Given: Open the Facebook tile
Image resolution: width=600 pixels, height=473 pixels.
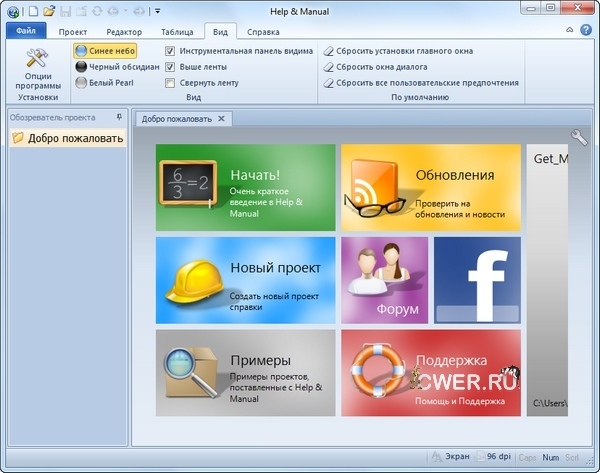Looking at the screenshot, I should pyautogui.click(x=477, y=279).
